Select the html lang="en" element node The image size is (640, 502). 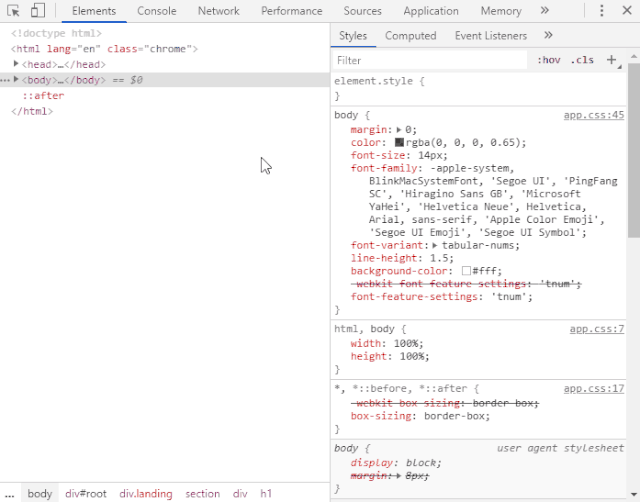pos(104,49)
